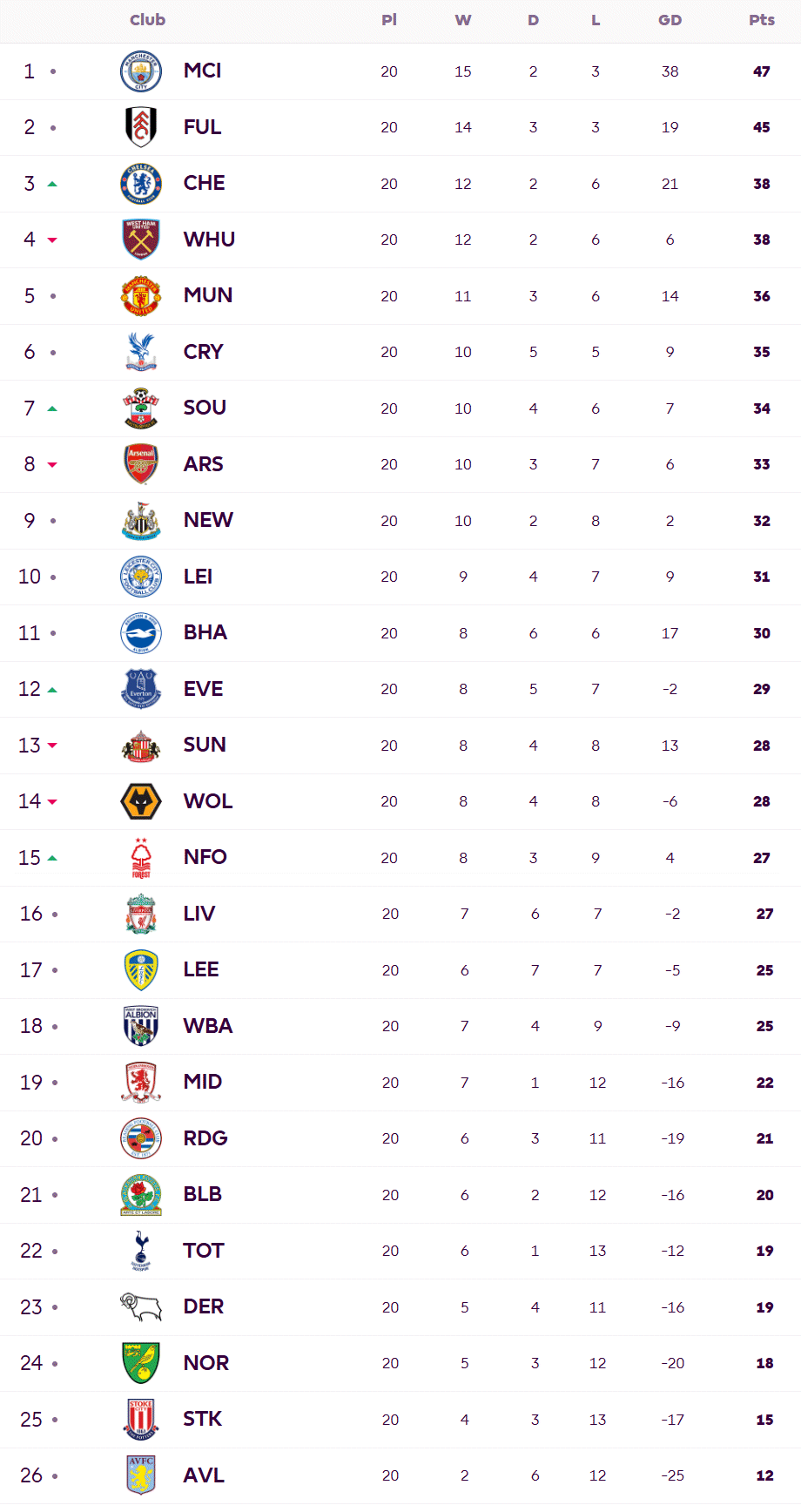Click the Fulham club badge
The image size is (801, 1512).
(141, 127)
